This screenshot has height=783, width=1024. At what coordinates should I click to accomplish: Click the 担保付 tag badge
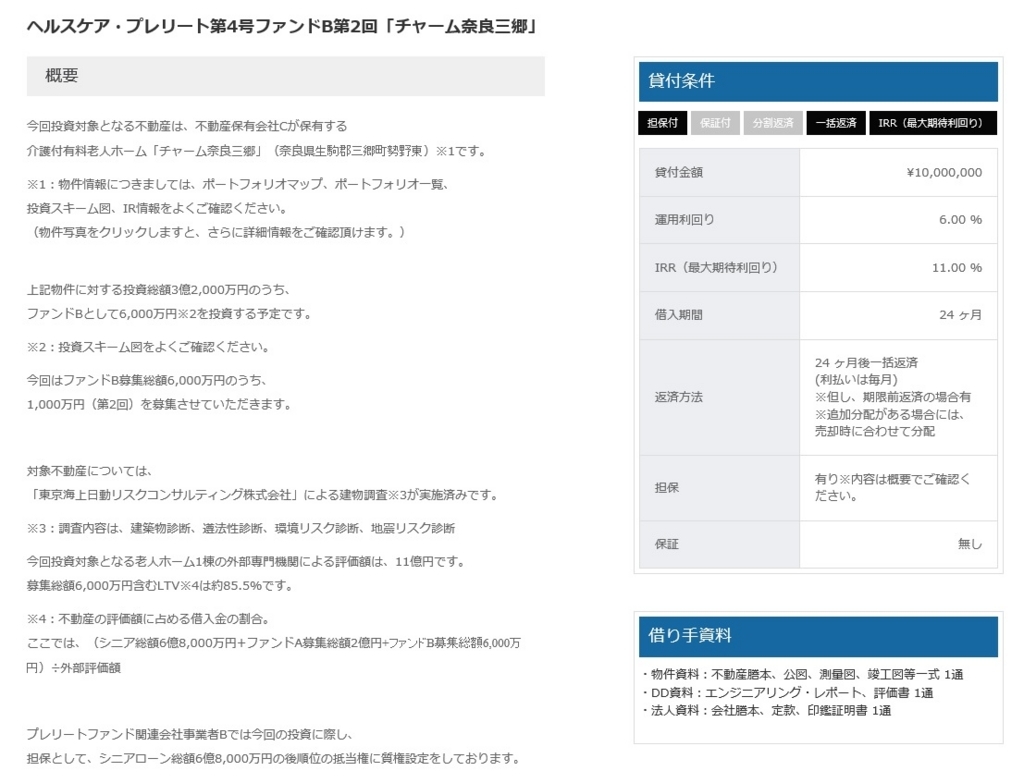pos(662,123)
